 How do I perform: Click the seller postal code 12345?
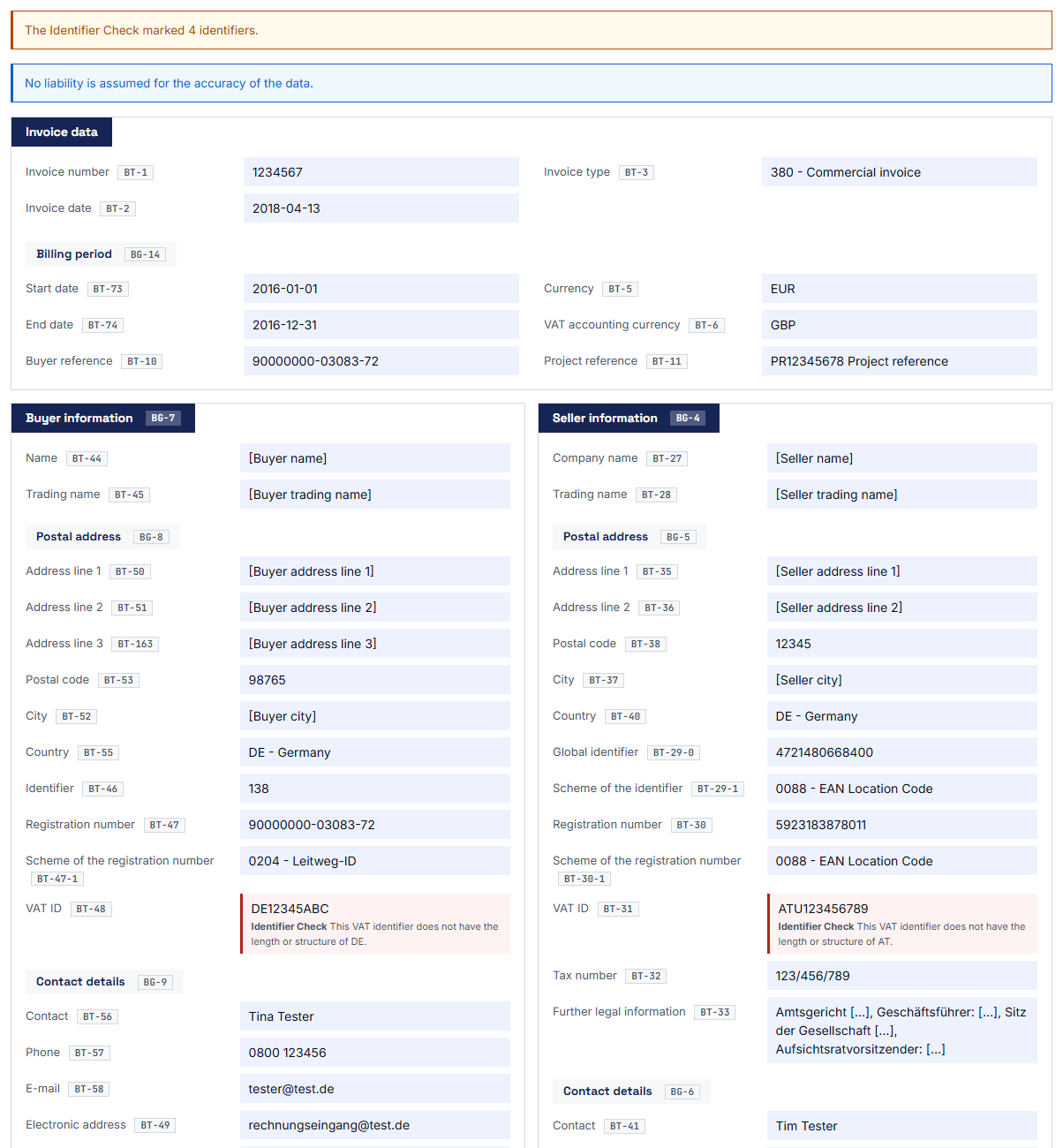[x=901, y=644]
